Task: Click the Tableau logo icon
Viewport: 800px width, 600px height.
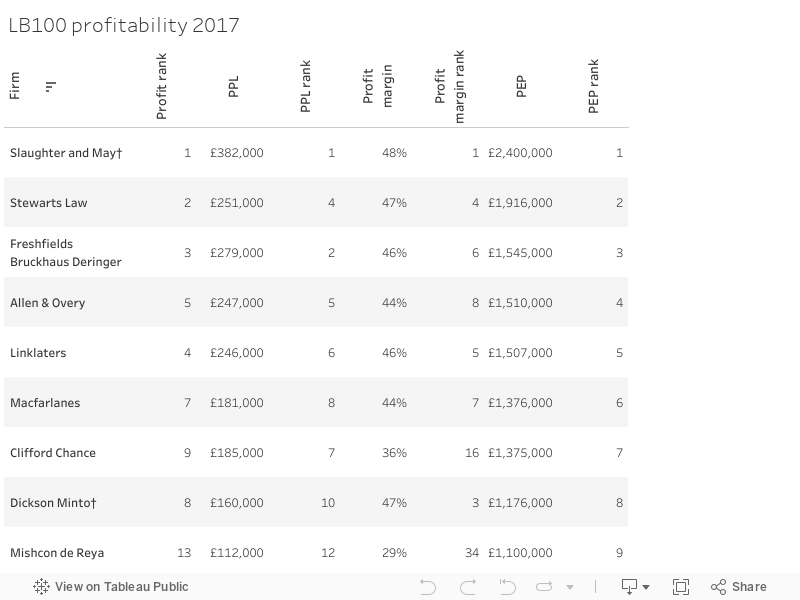Action: (x=41, y=587)
